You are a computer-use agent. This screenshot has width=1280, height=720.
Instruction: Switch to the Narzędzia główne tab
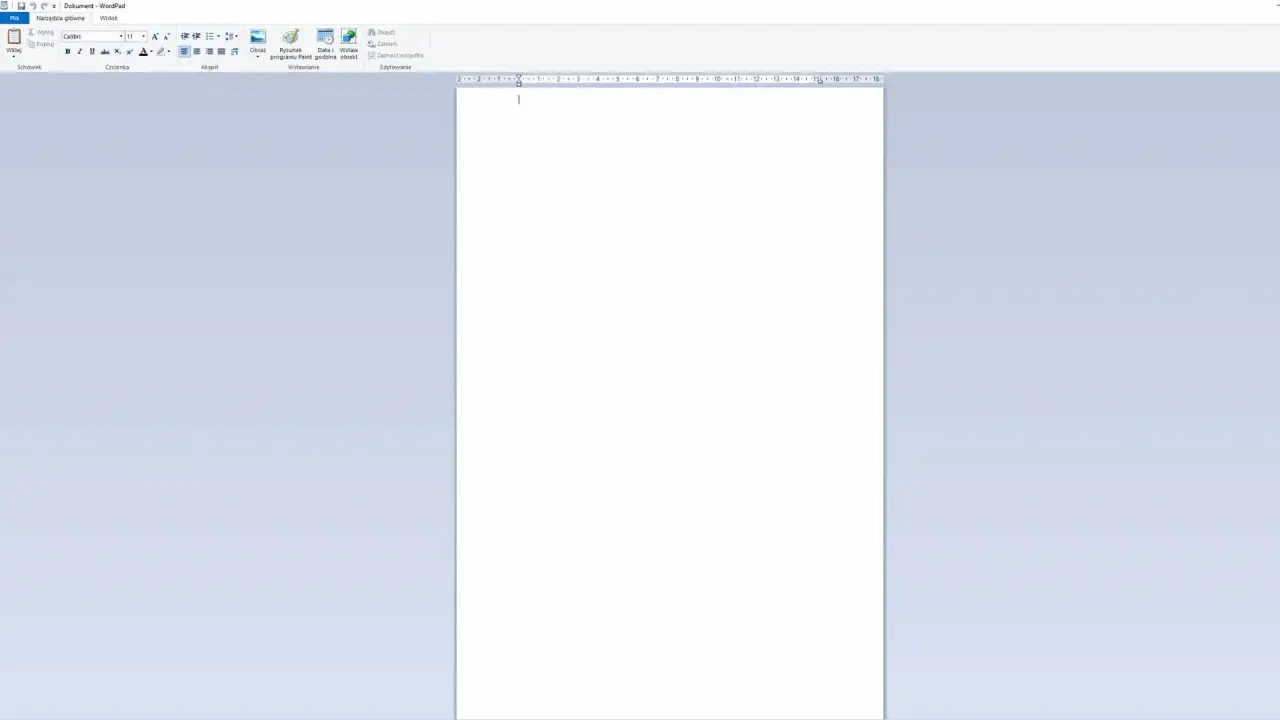click(x=60, y=18)
